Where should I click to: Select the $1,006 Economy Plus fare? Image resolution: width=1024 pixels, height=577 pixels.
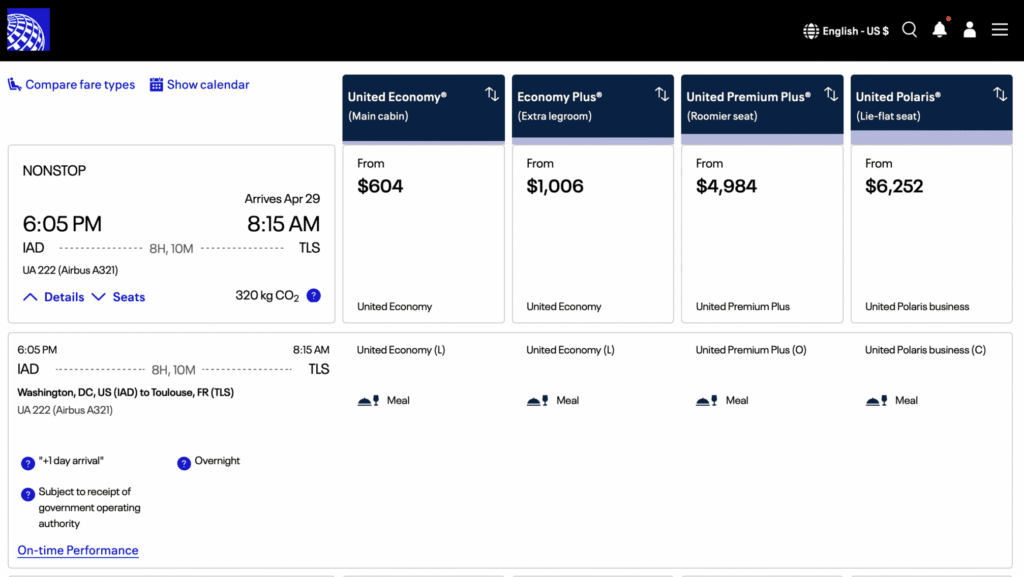pos(592,234)
